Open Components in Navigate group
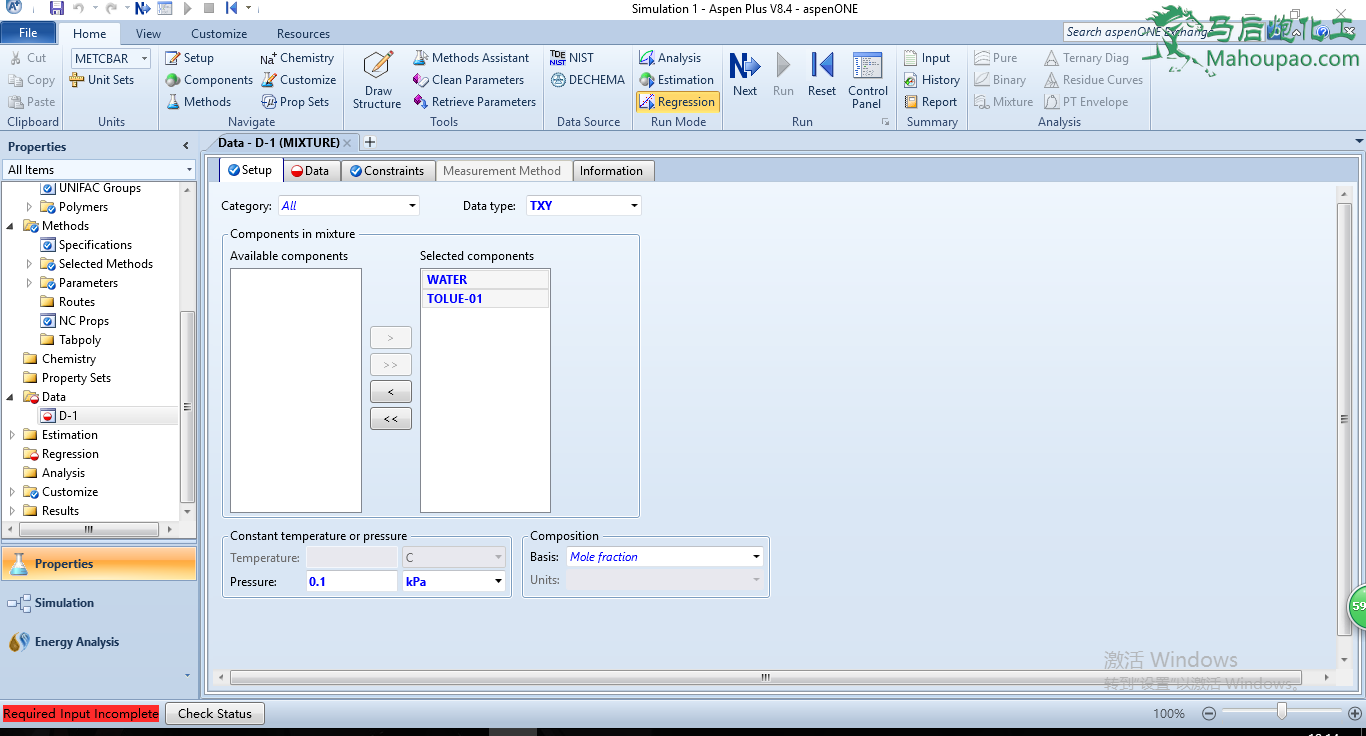This screenshot has height=736, width=1366. 208,80
